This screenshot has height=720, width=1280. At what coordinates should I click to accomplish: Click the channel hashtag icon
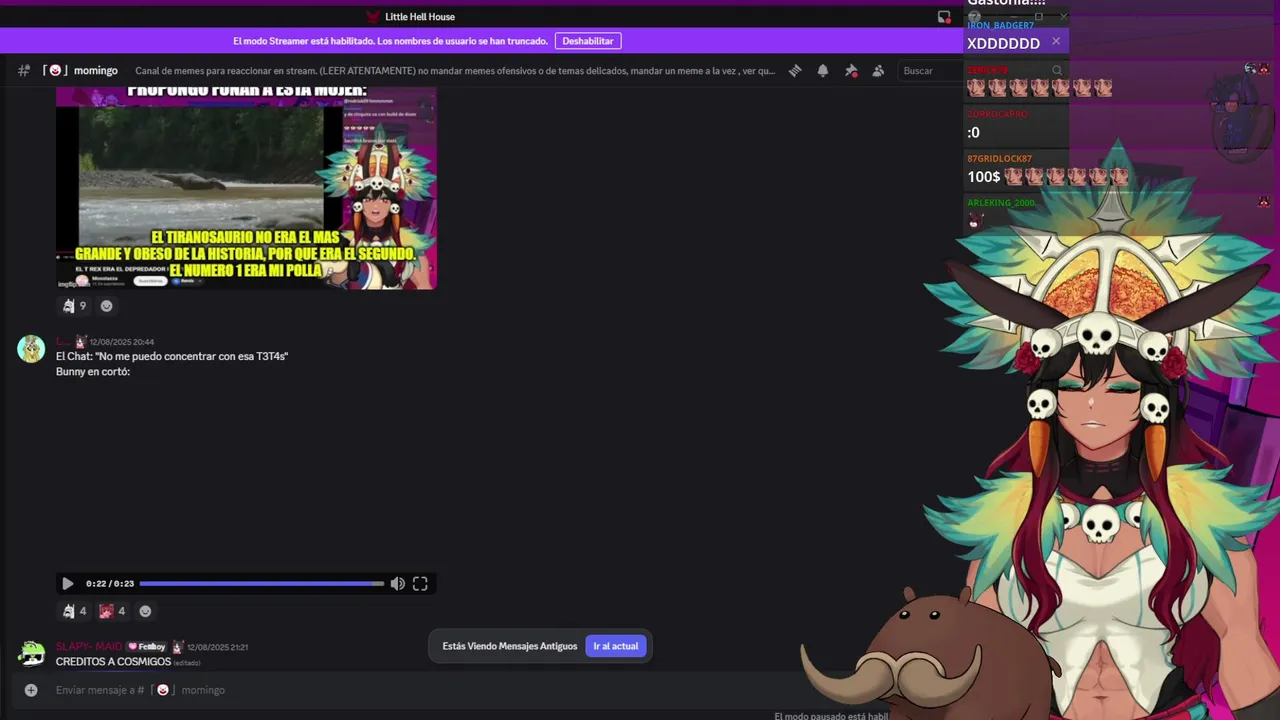[x=24, y=71]
